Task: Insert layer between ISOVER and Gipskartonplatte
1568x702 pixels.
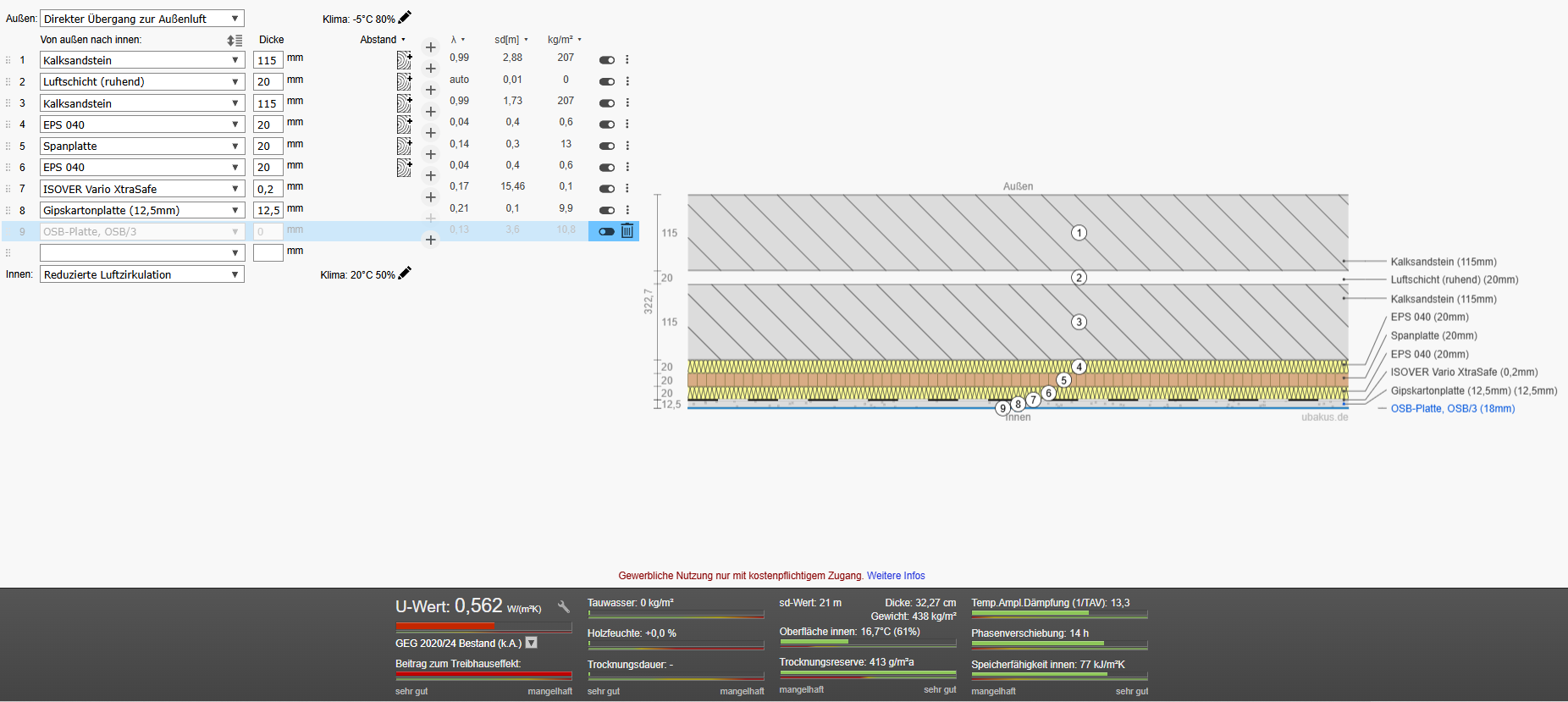Action: (430, 197)
